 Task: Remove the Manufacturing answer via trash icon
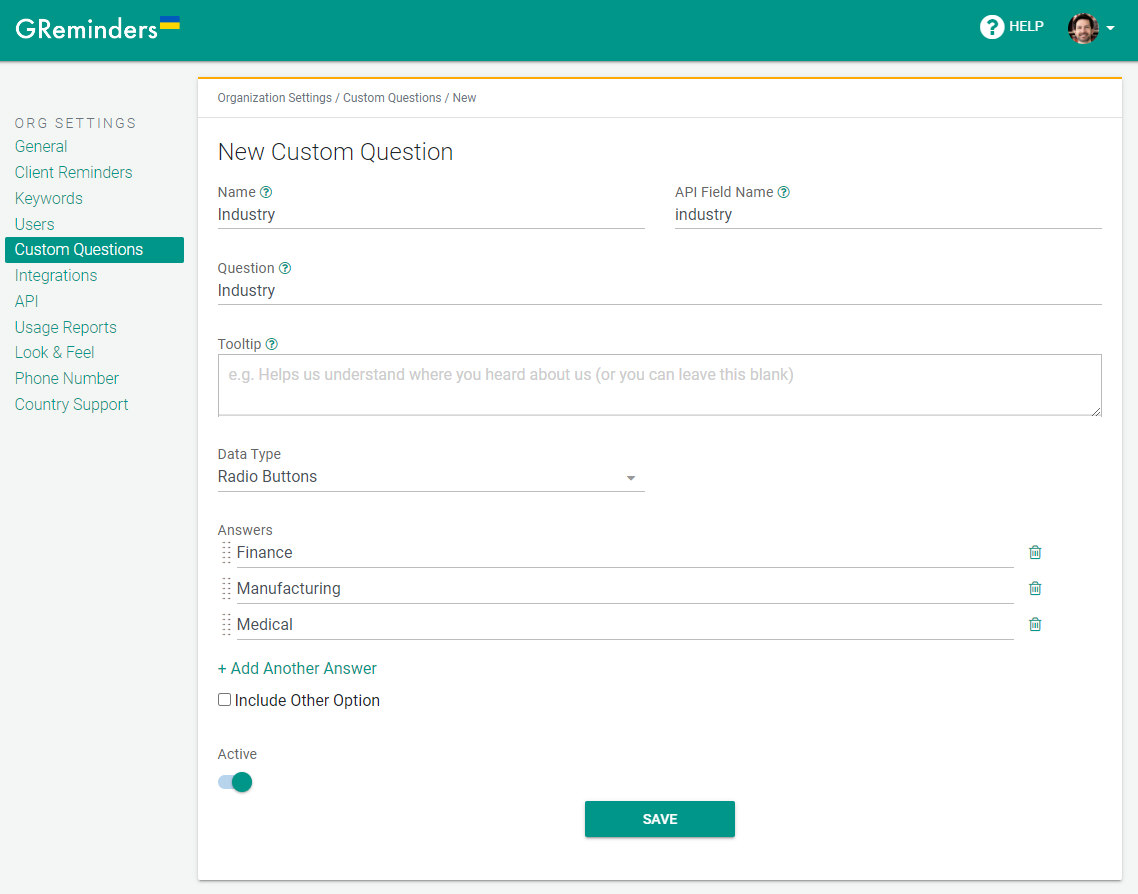pos(1035,588)
